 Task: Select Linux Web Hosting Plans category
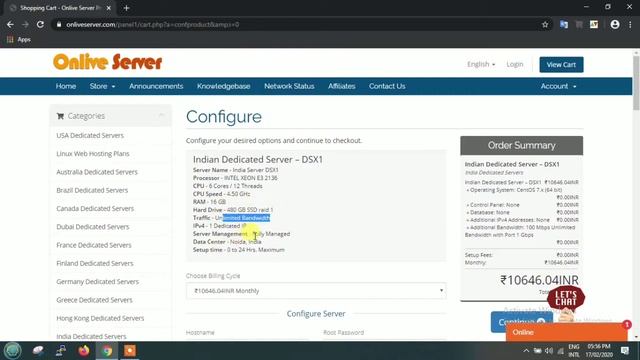coord(93,154)
